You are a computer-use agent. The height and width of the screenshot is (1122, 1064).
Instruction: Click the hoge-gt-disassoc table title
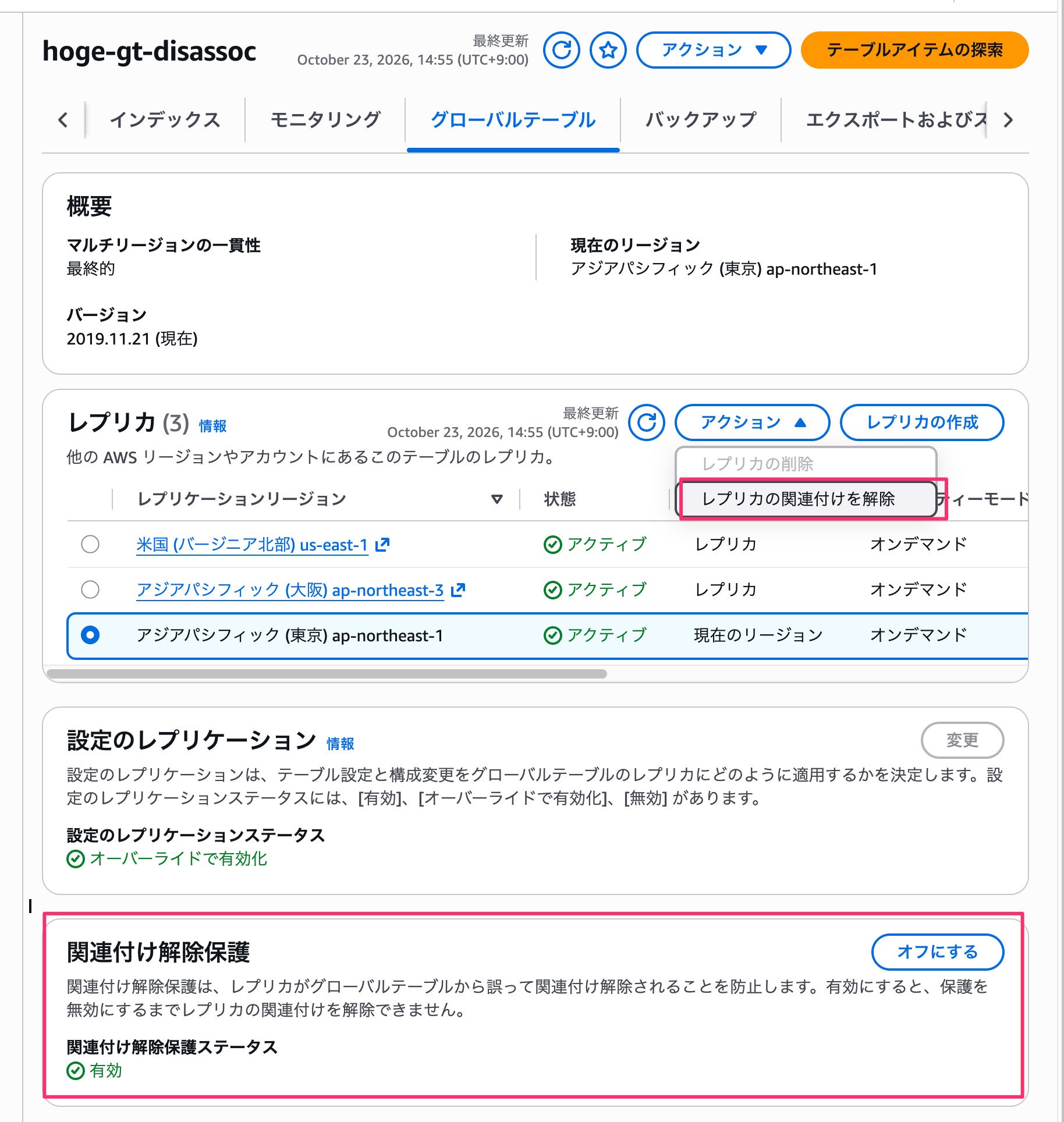coord(150,51)
